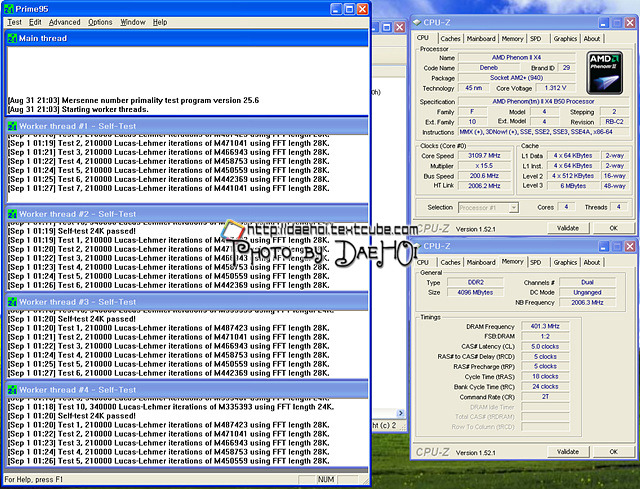Select the SPD tab in upper CPU-Z
This screenshot has width=640, height=489.
[536, 38]
